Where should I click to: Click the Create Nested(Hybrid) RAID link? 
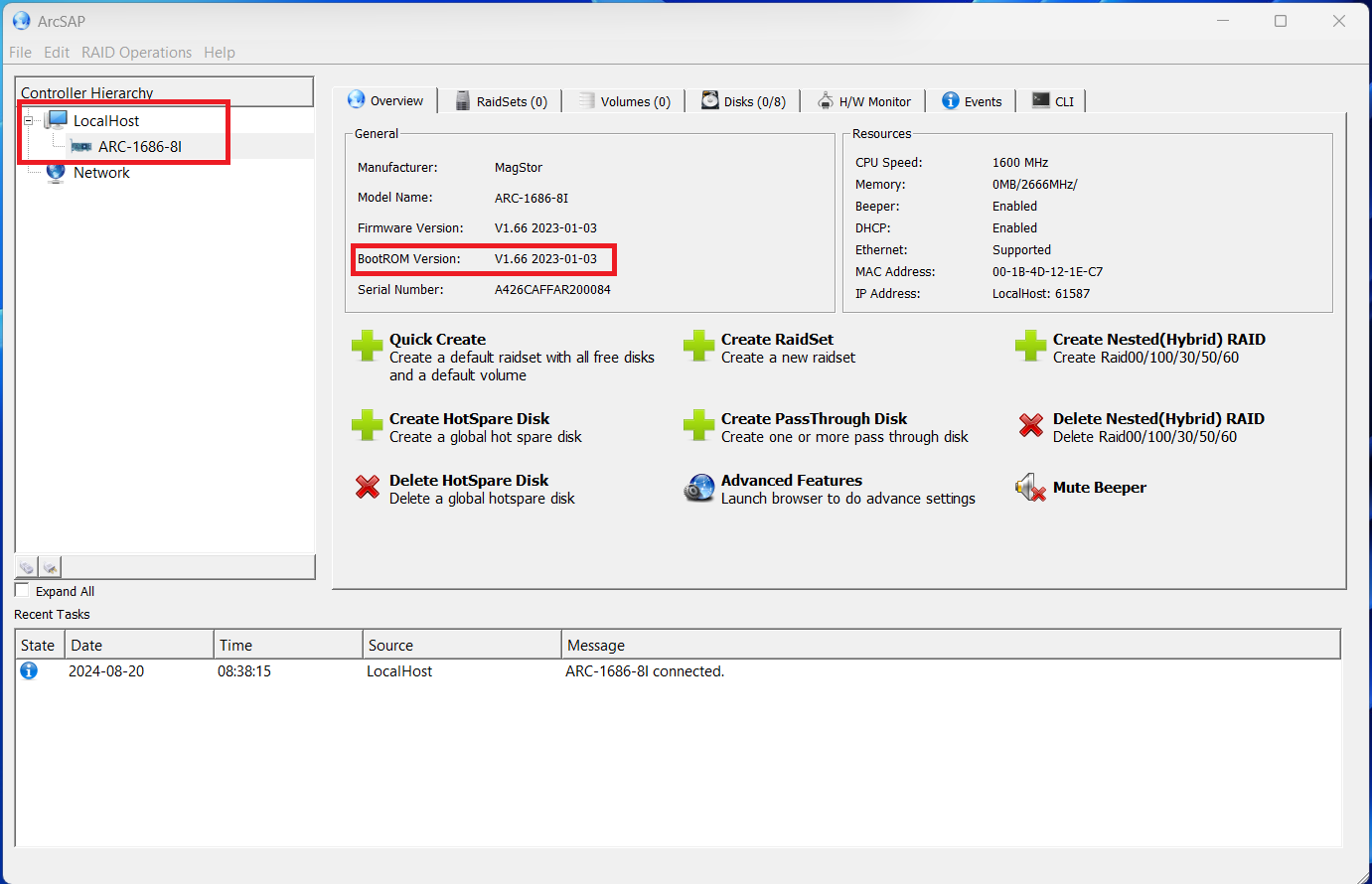(x=1159, y=340)
